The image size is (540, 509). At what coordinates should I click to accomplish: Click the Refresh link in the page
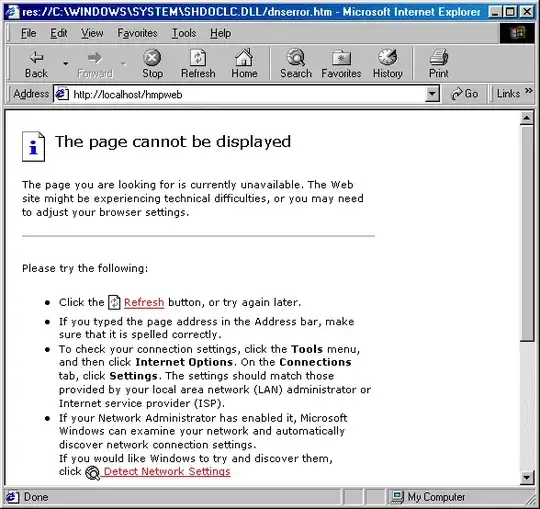(144, 302)
